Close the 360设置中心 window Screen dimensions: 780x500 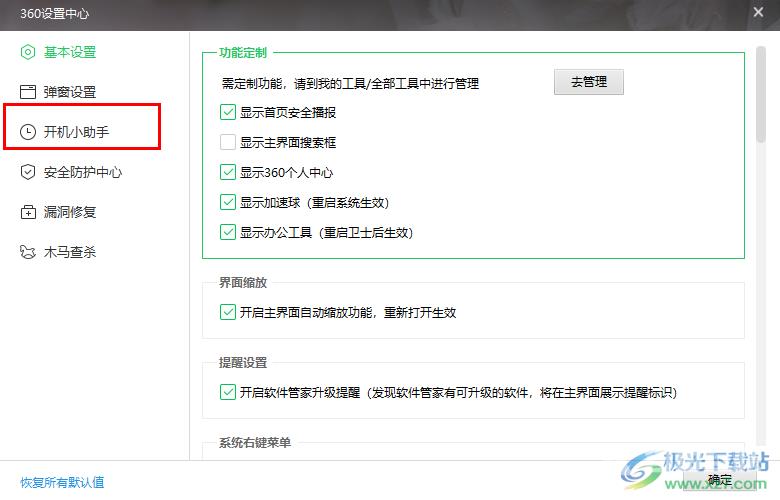click(x=758, y=12)
